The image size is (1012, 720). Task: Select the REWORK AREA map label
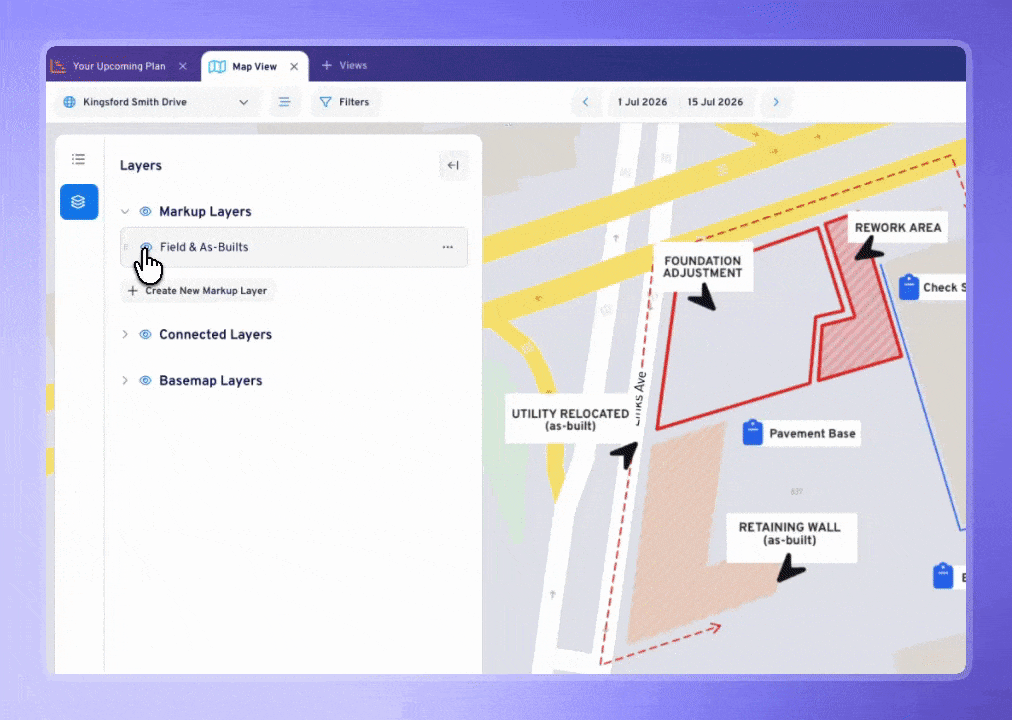pyautogui.click(x=898, y=228)
